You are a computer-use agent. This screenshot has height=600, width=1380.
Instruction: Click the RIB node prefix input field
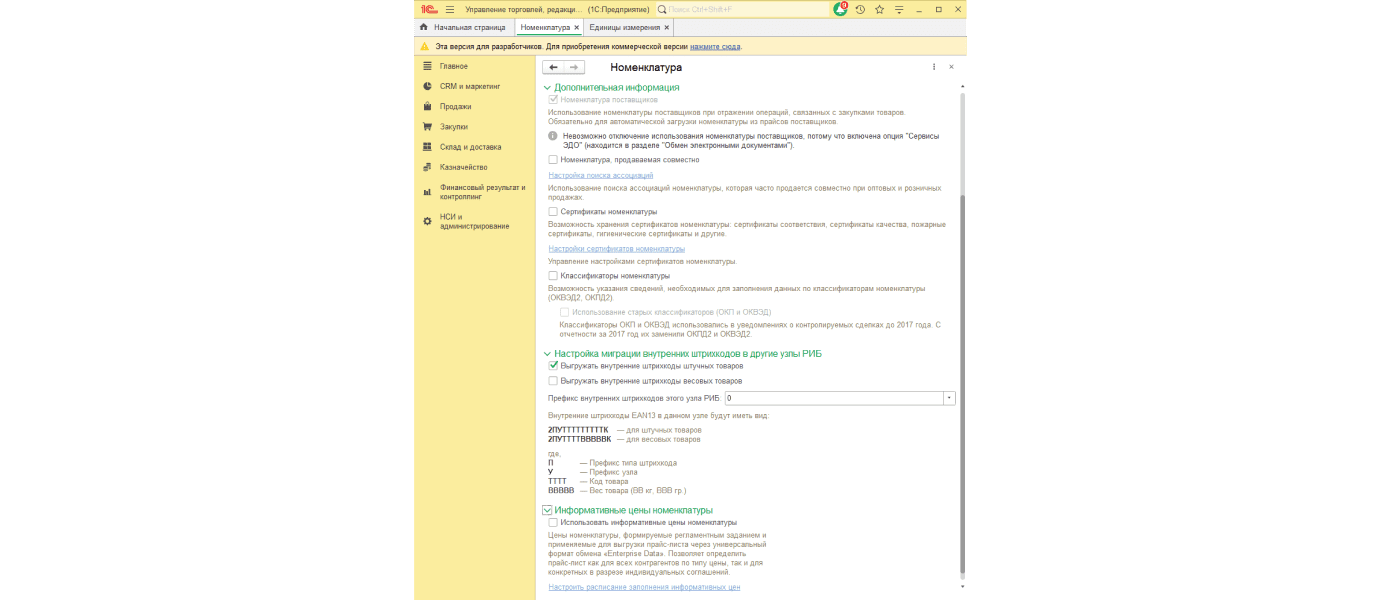pyautogui.click(x=833, y=398)
